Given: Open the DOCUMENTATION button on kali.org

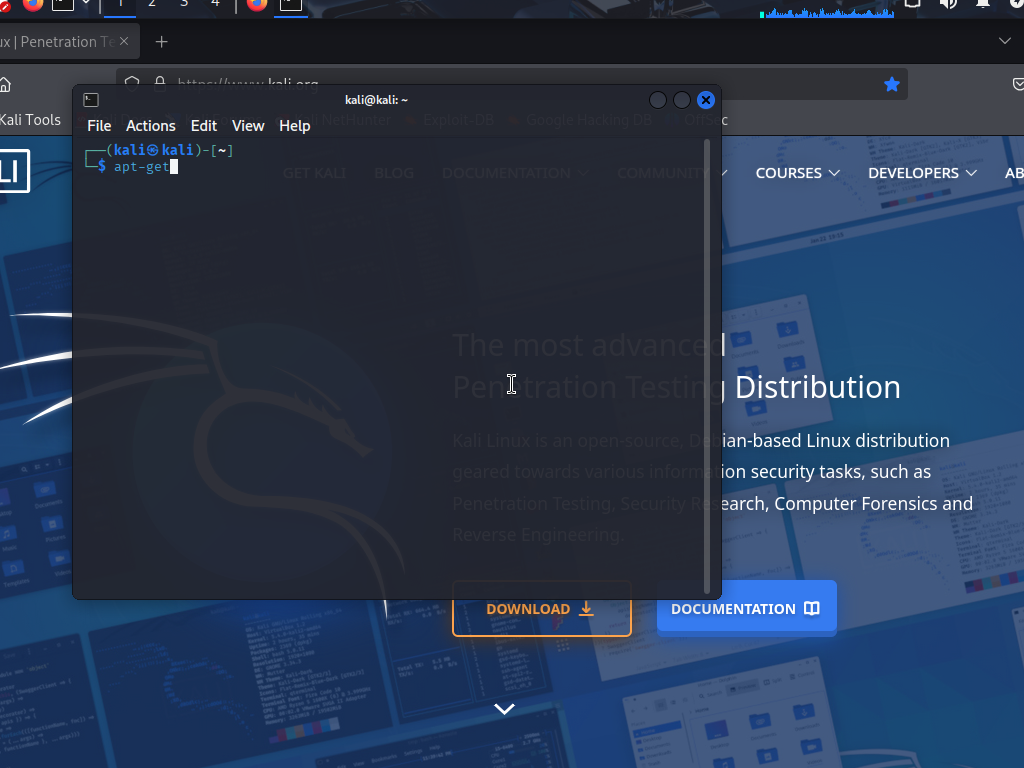Looking at the screenshot, I should point(746,609).
